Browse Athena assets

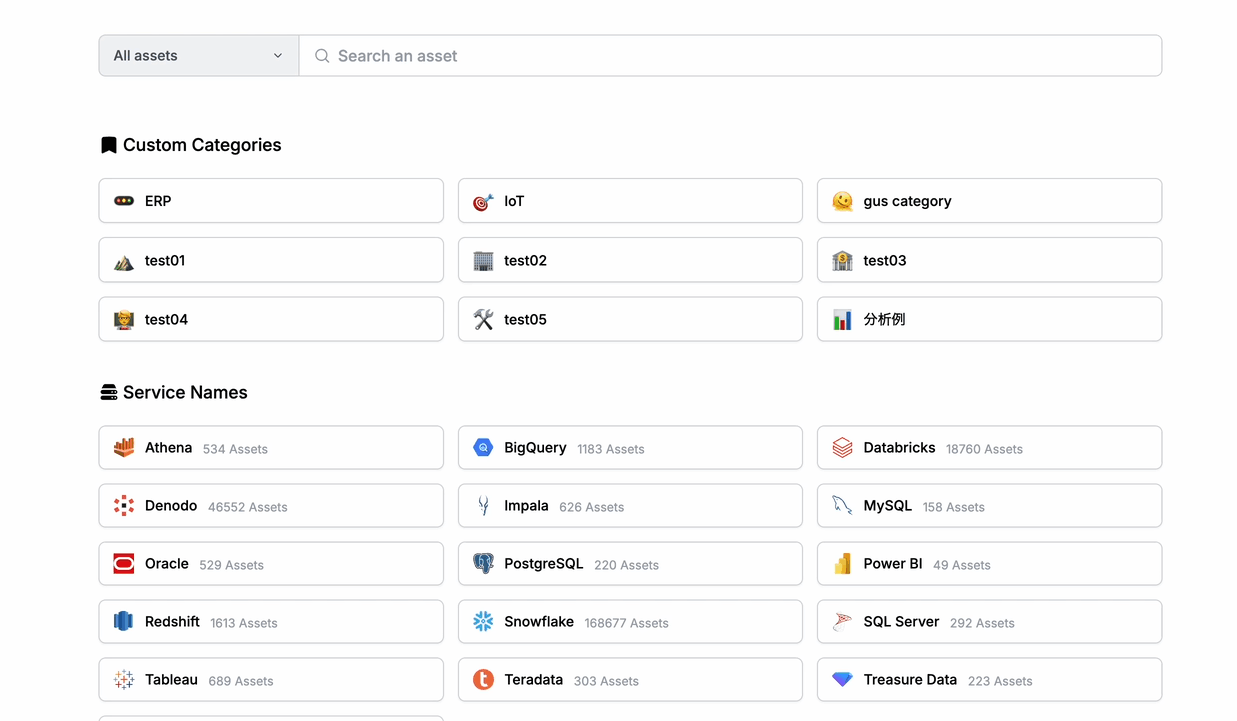271,448
